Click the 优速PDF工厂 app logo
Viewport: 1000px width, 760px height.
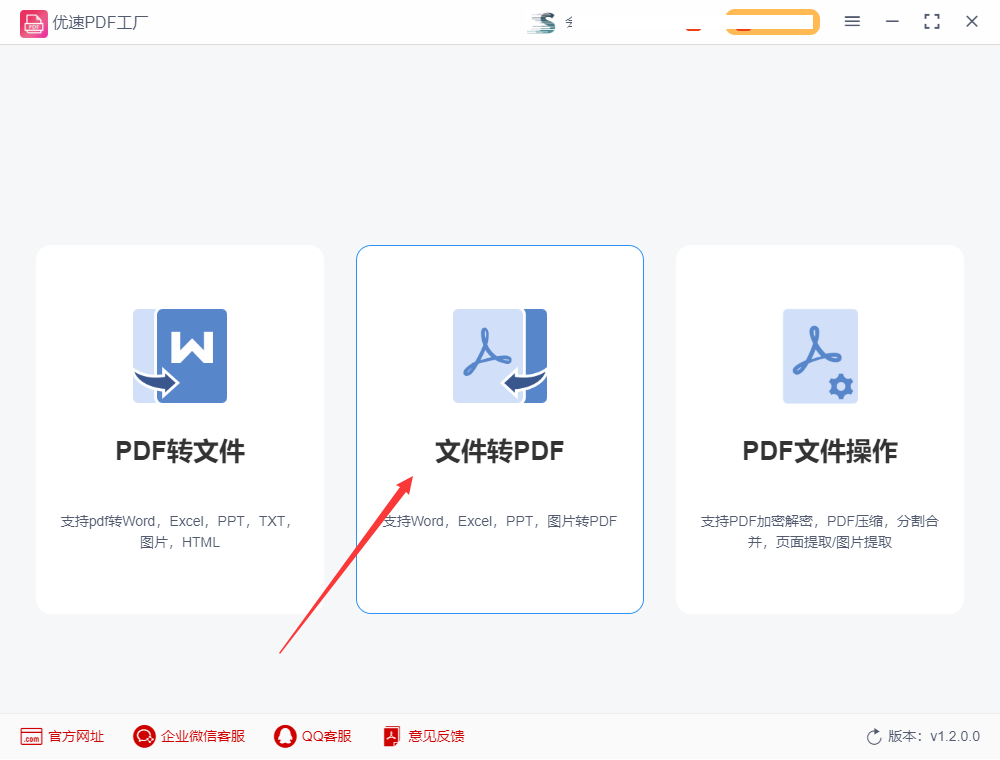click(x=33, y=24)
